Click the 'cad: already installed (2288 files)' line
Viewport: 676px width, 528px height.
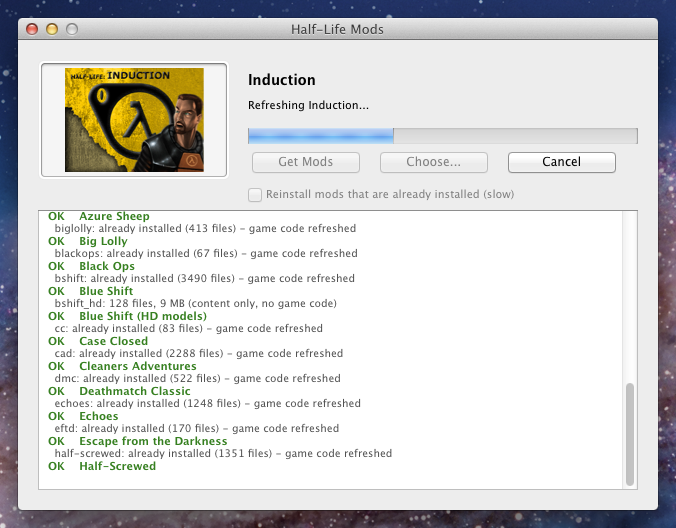click(x=199, y=353)
